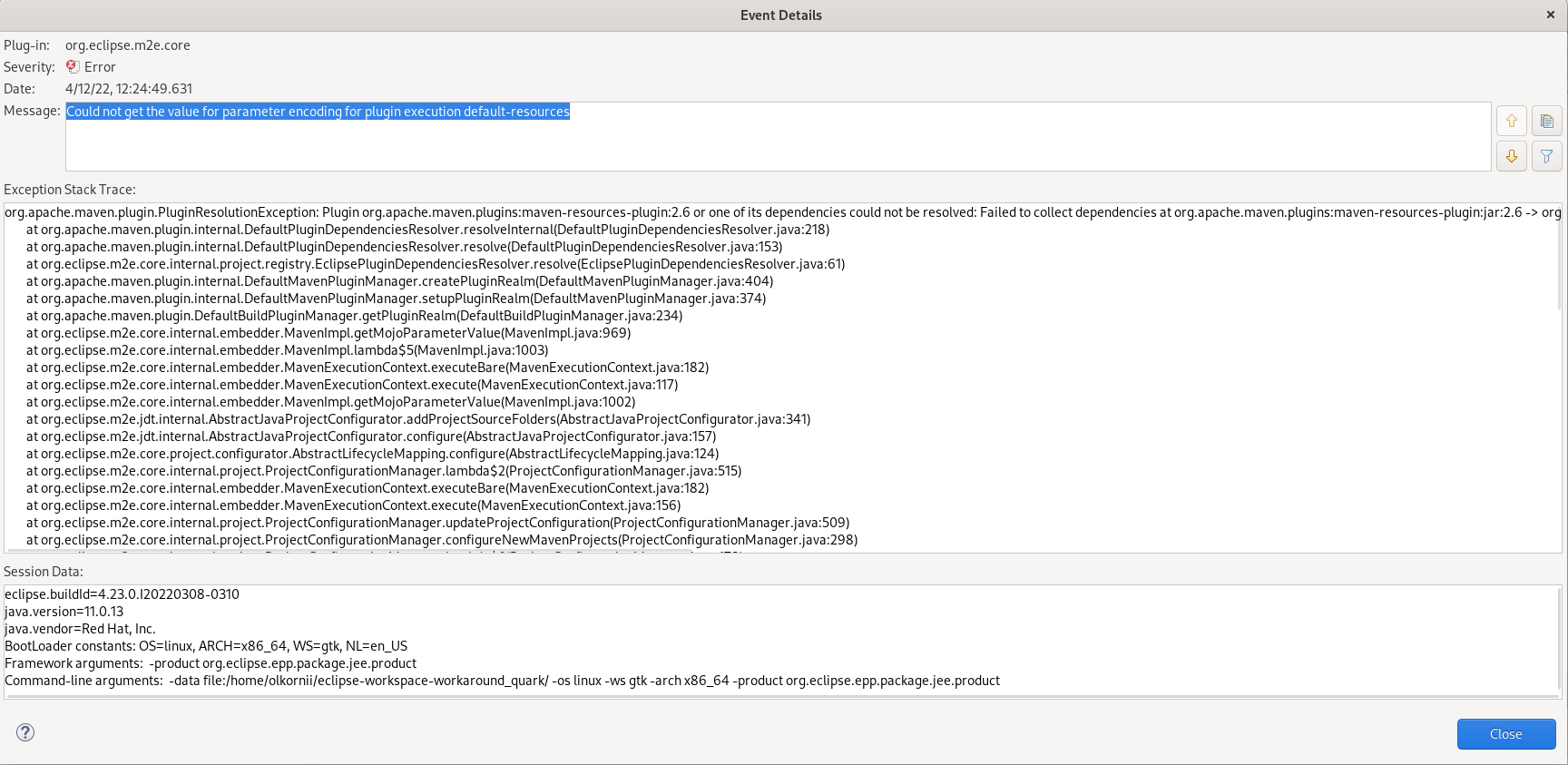Click the stack trace horizontal scrollbar

point(363,551)
